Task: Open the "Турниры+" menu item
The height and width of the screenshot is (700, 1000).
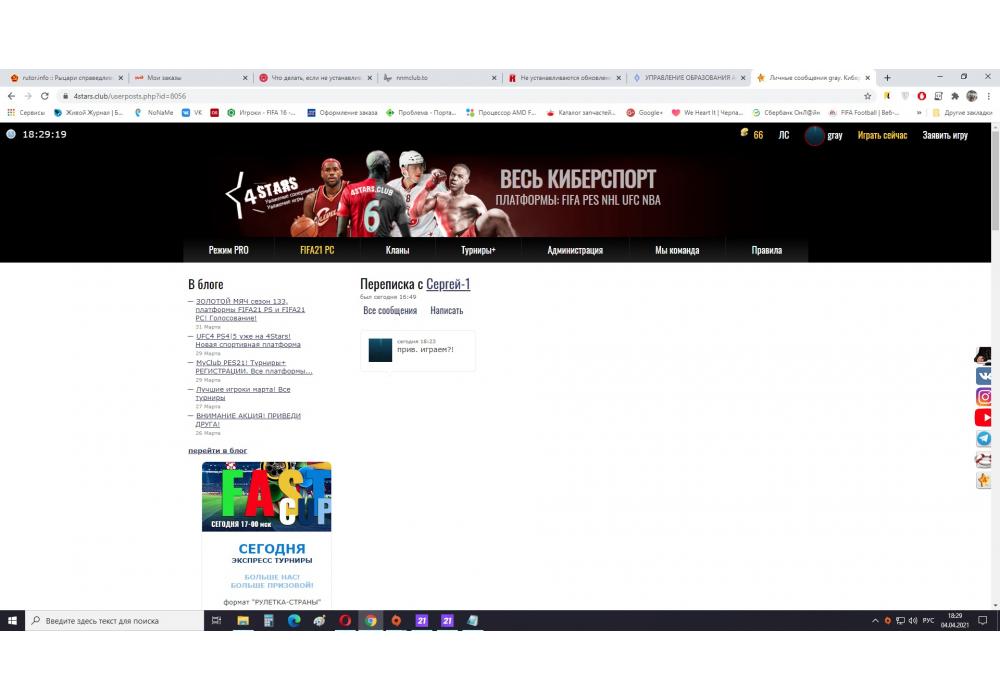Action: [x=478, y=250]
